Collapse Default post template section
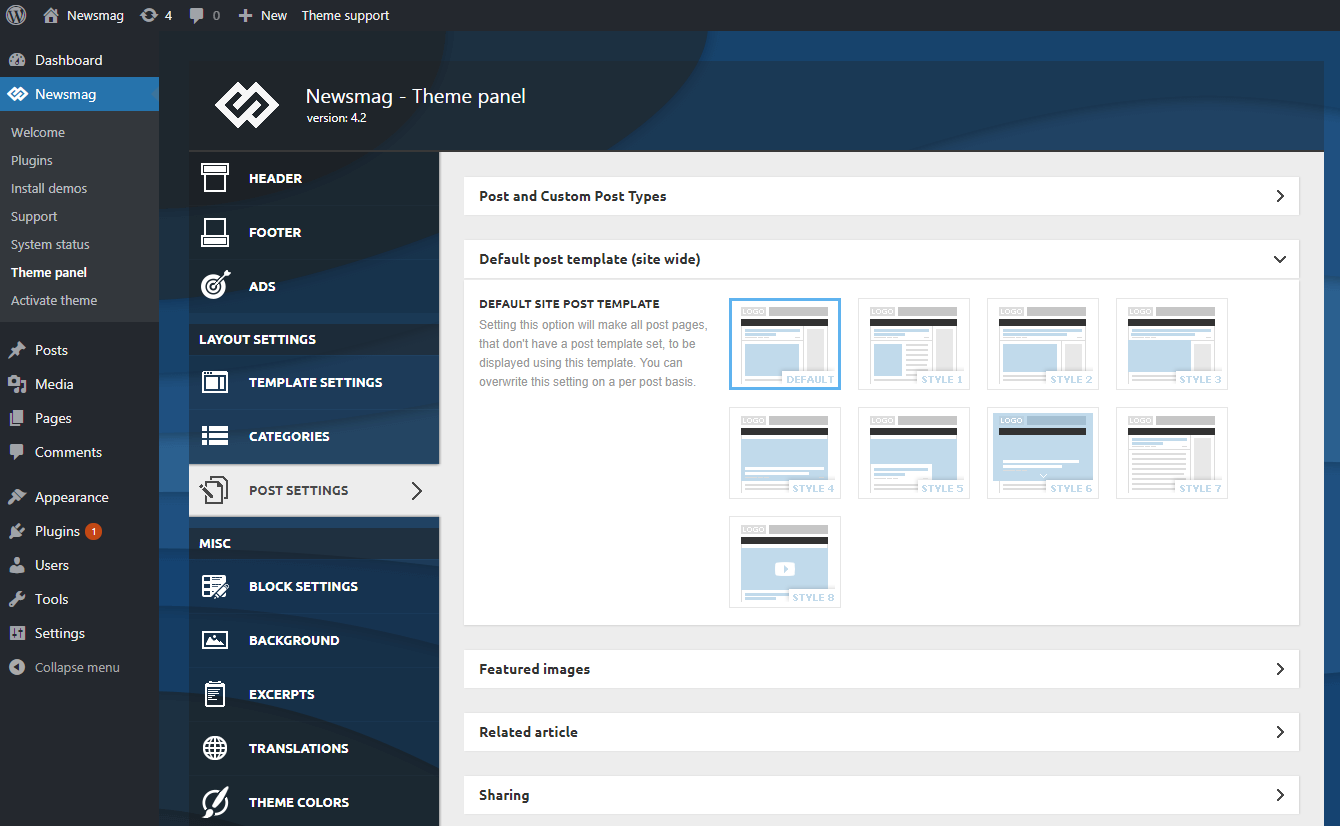 [x=881, y=259]
